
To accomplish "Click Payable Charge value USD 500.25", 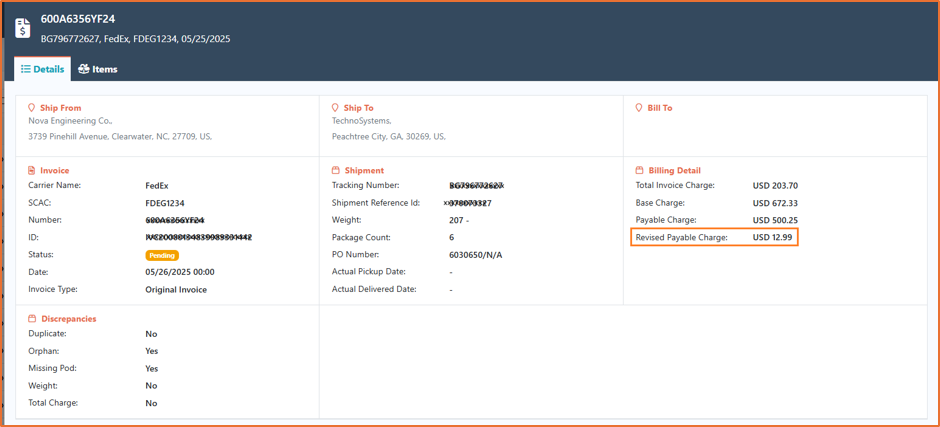I will [776, 221].
